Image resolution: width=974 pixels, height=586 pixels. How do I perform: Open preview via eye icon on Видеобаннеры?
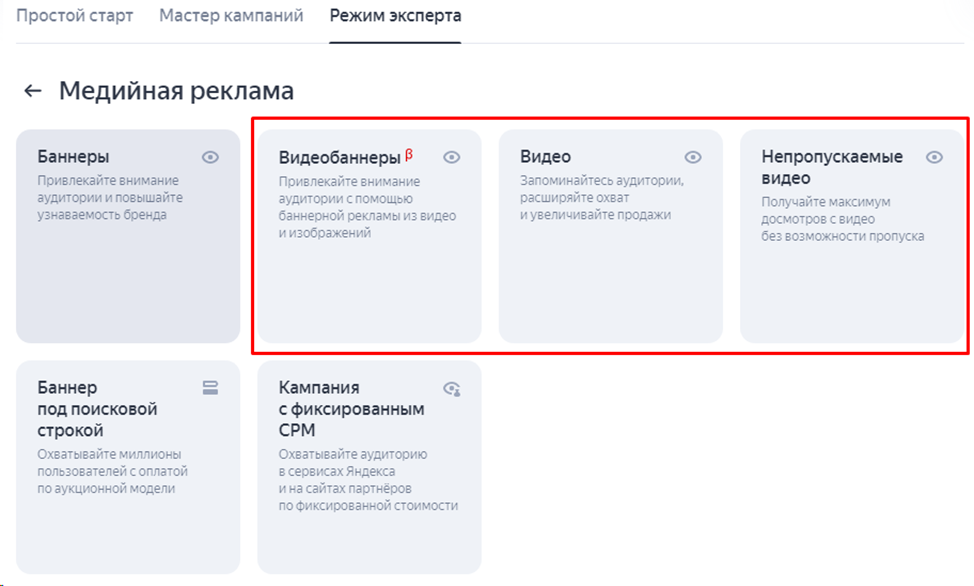point(454,157)
